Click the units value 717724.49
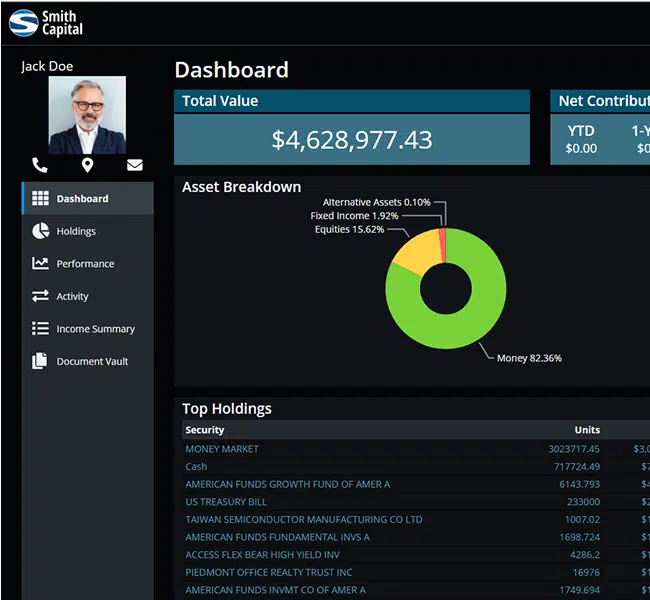 (x=577, y=466)
